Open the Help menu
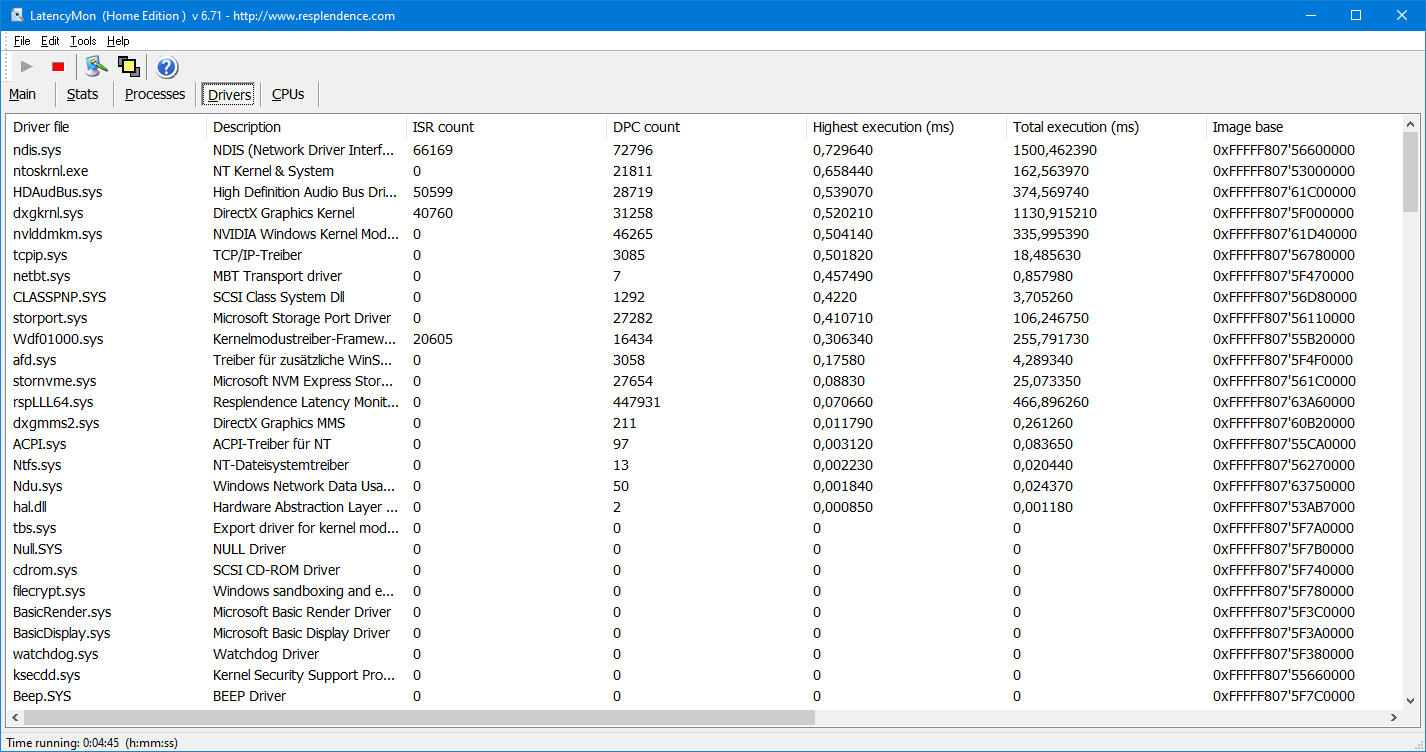 pos(118,41)
